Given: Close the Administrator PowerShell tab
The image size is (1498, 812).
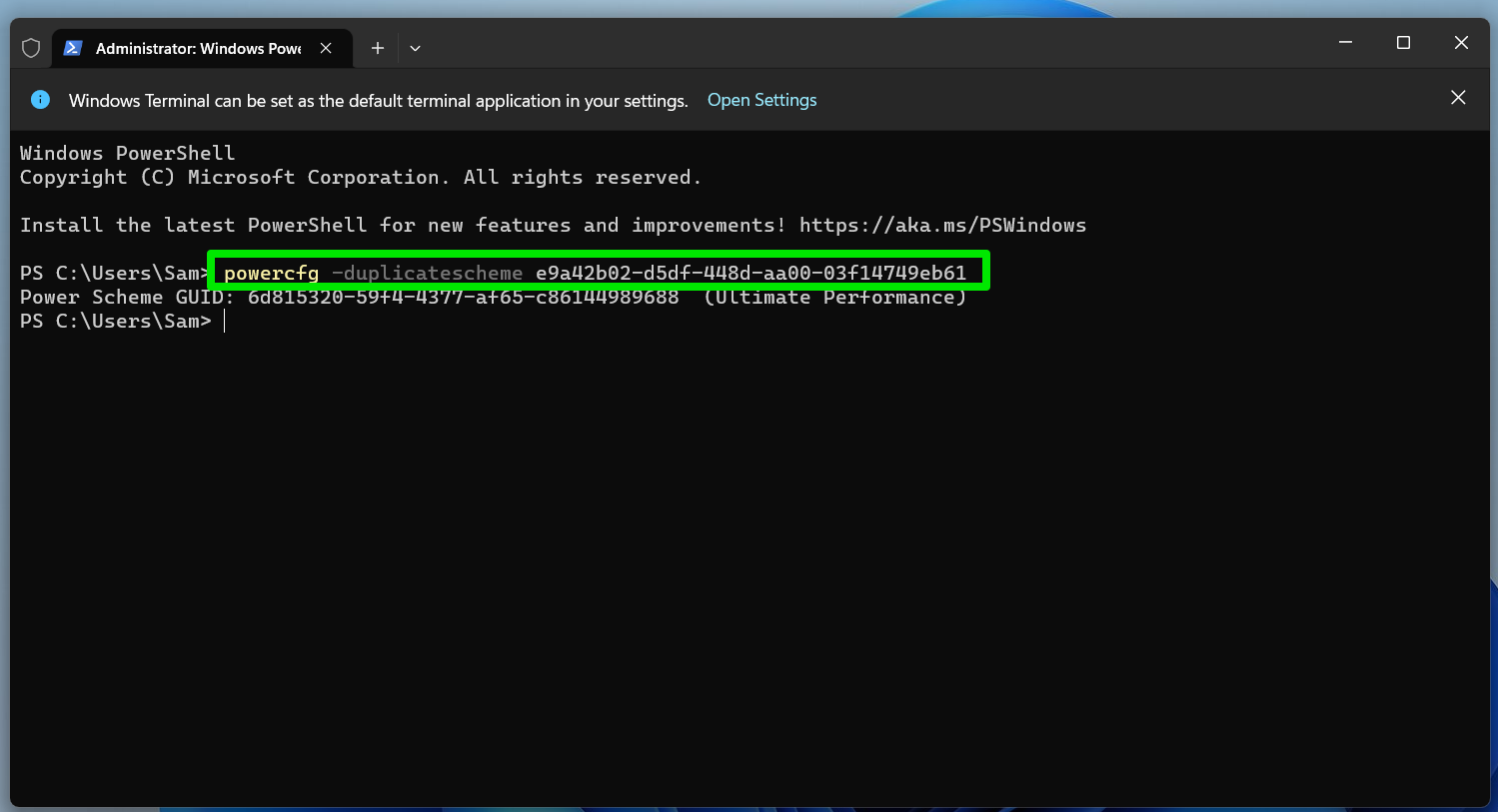Looking at the screenshot, I should coord(326,48).
